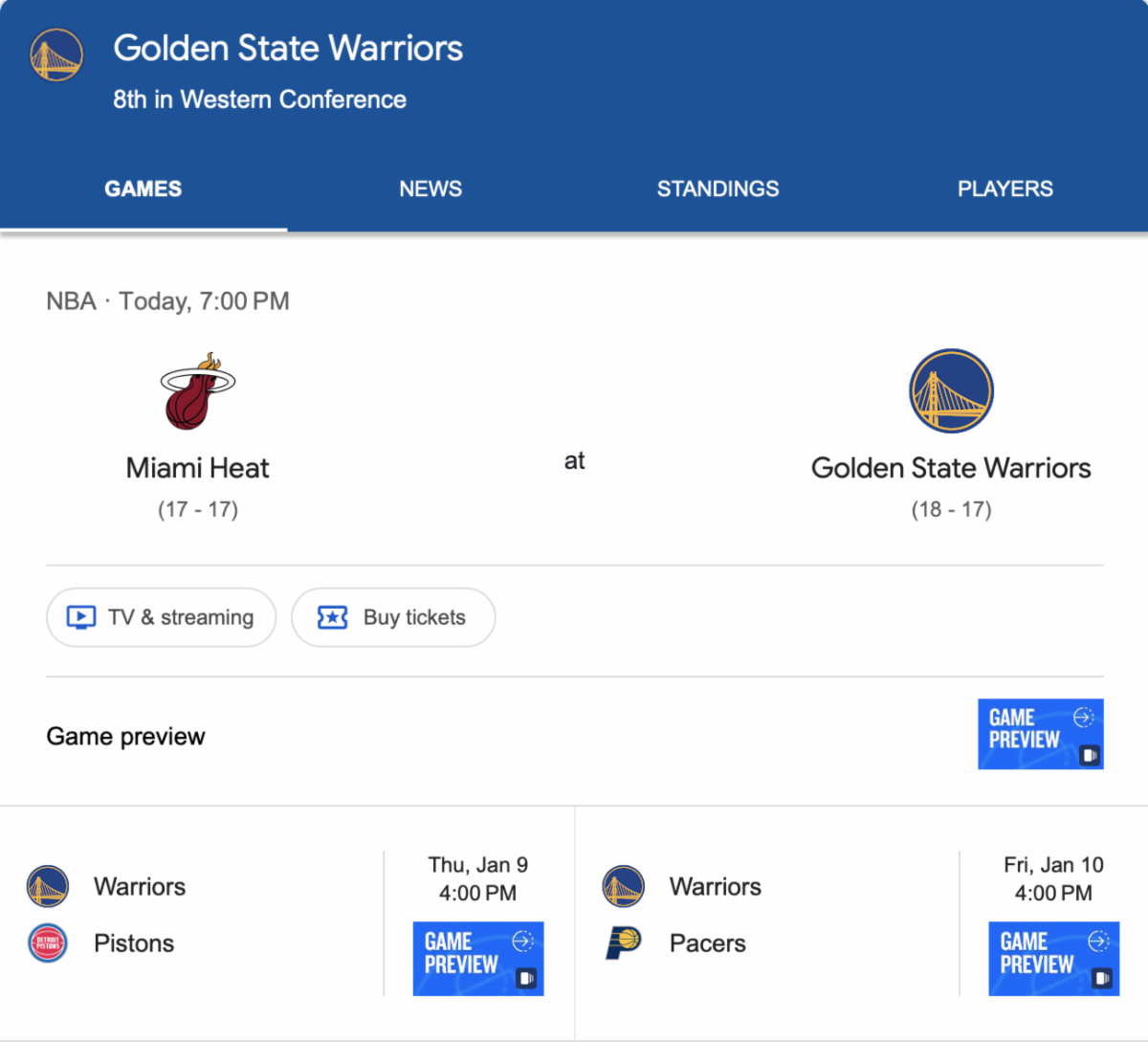Open the Fri, Jan 10 game preview thumbnail
This screenshot has height=1042, width=1148.
click(x=1053, y=958)
